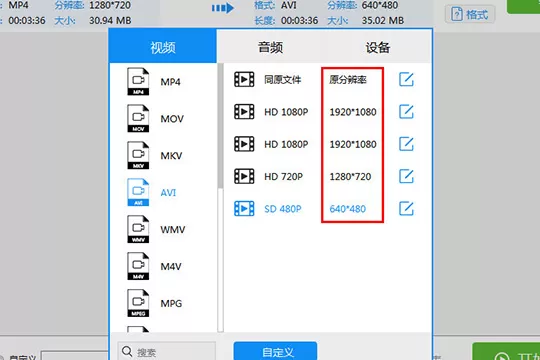This screenshot has height=360, width=540.
Task: Select the MKV format file icon
Action: [138, 155]
